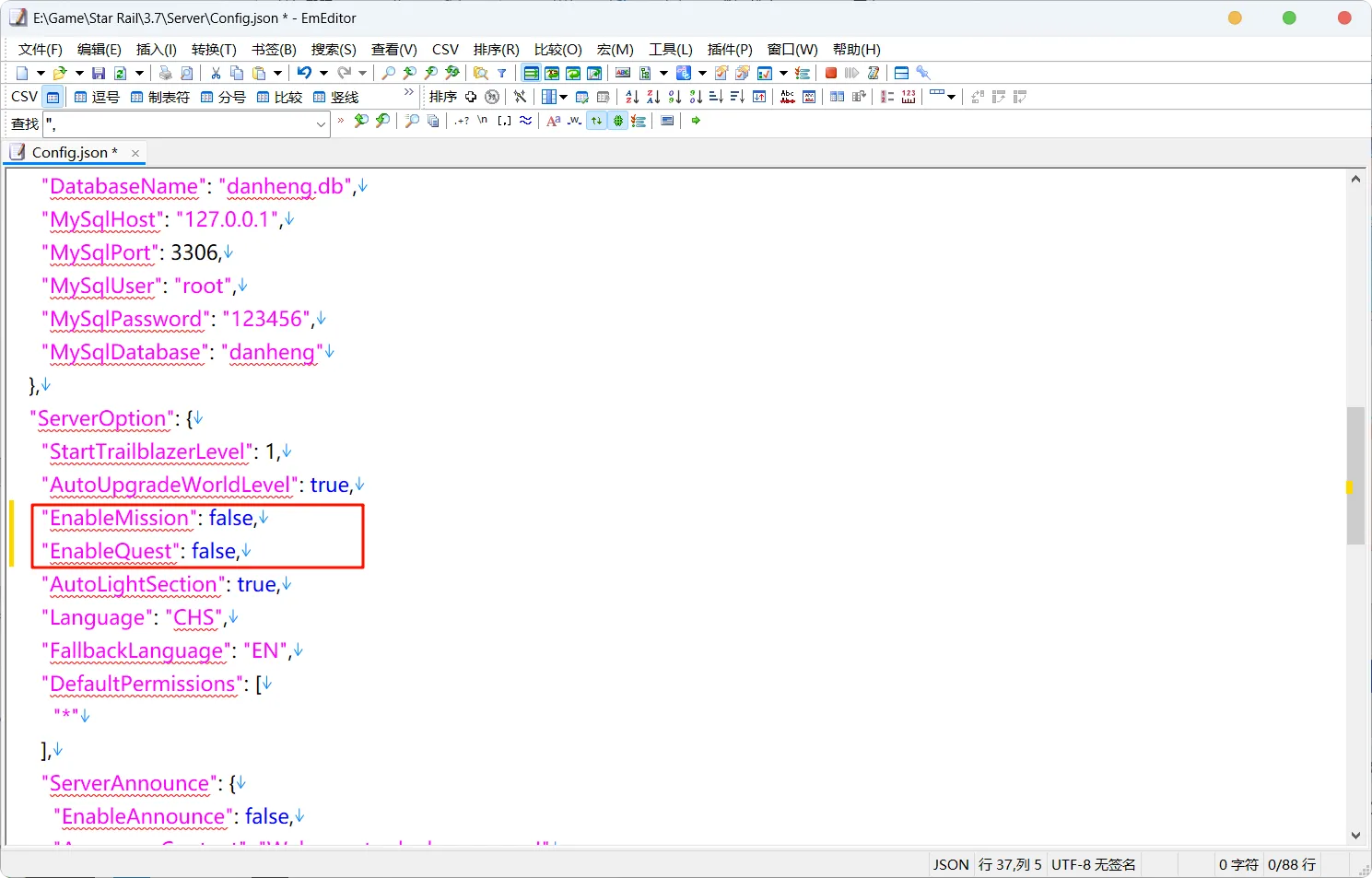Open the 工具(L) menu
This screenshot has height=878, width=1372.
click(670, 49)
